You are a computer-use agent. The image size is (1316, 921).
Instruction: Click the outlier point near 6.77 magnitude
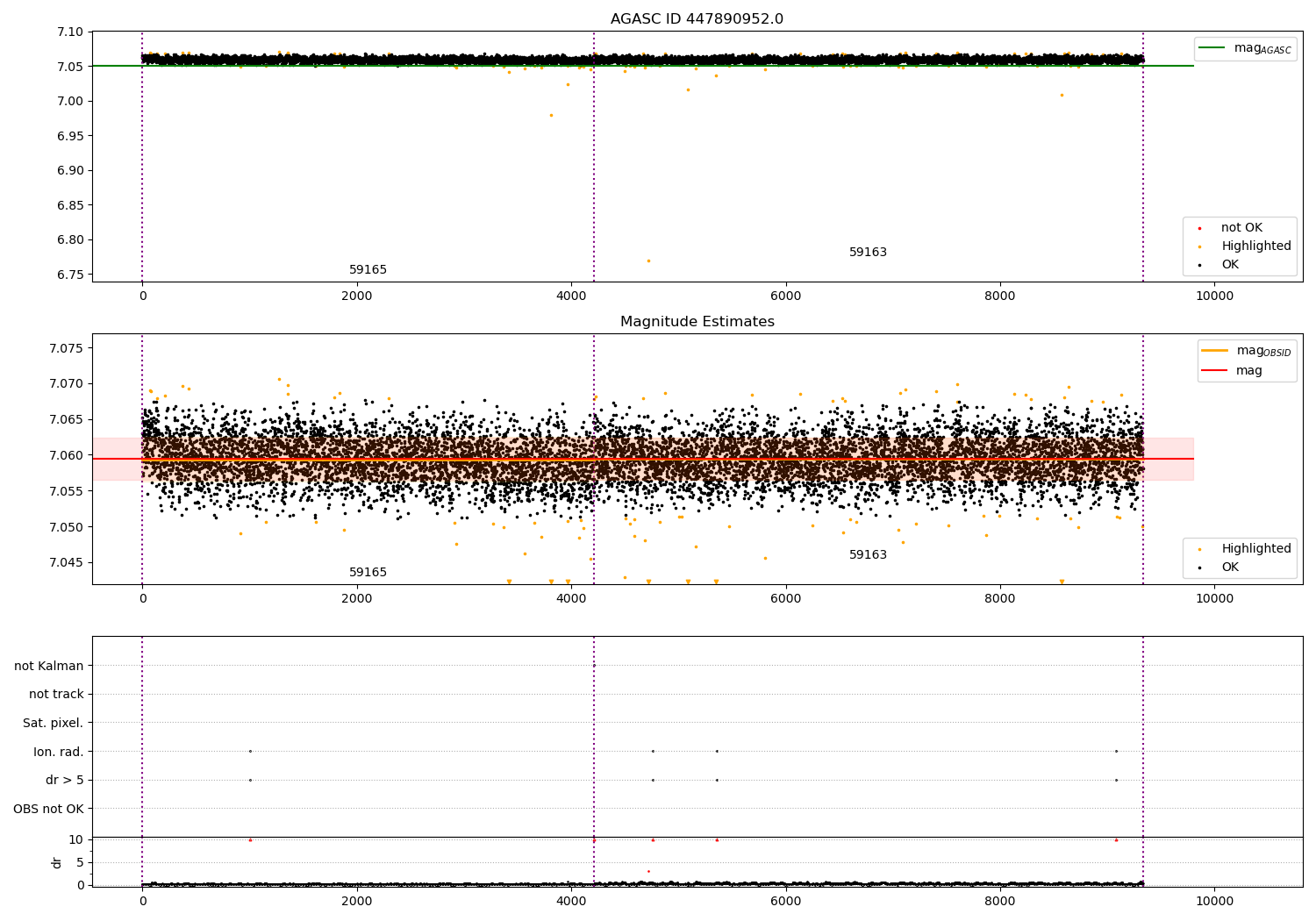point(648,261)
